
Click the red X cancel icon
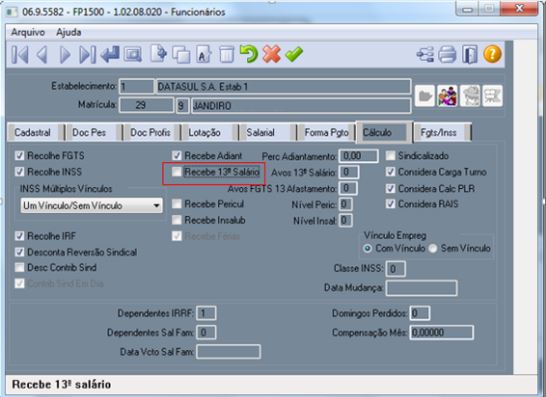point(272,54)
